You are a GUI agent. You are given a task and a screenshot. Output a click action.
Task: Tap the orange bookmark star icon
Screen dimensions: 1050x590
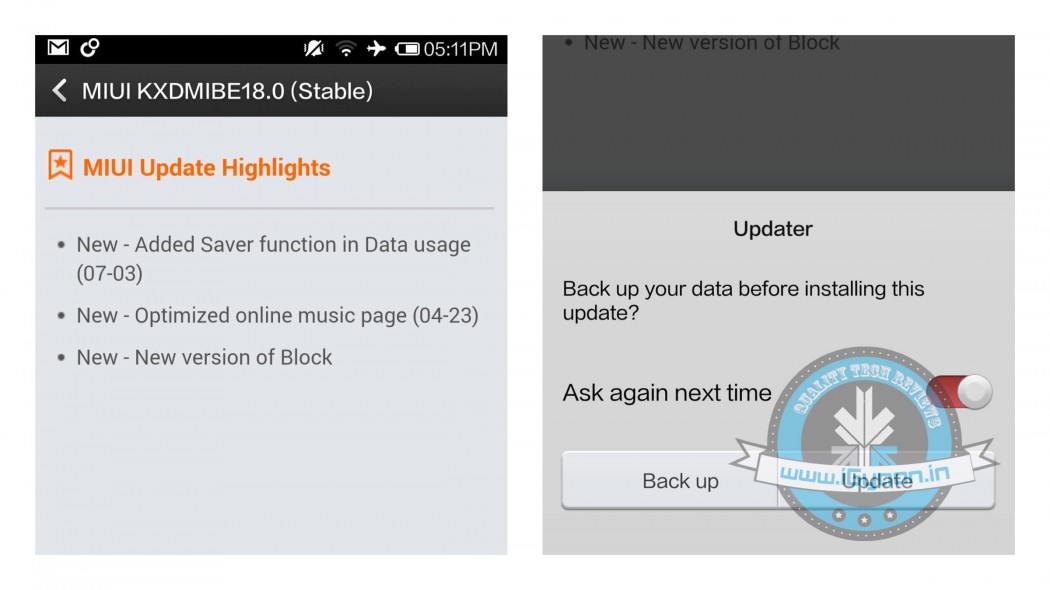60,165
